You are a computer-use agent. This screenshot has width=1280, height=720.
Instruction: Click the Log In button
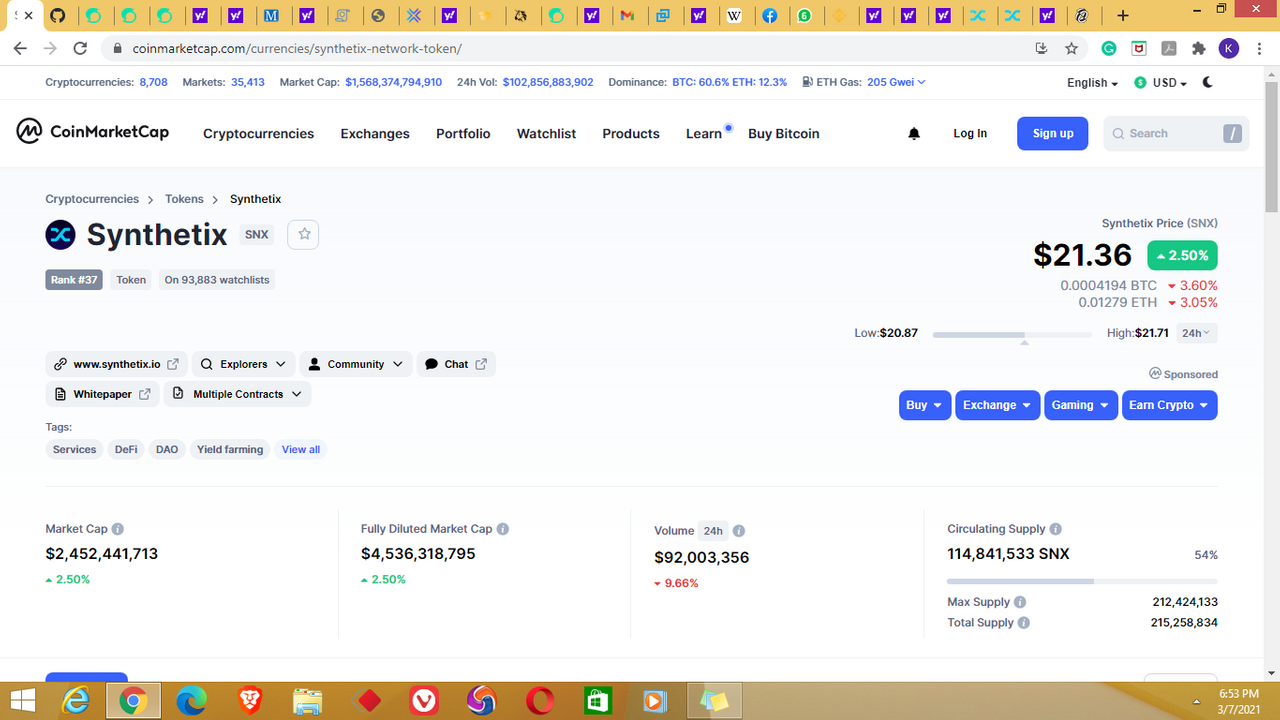[970, 133]
